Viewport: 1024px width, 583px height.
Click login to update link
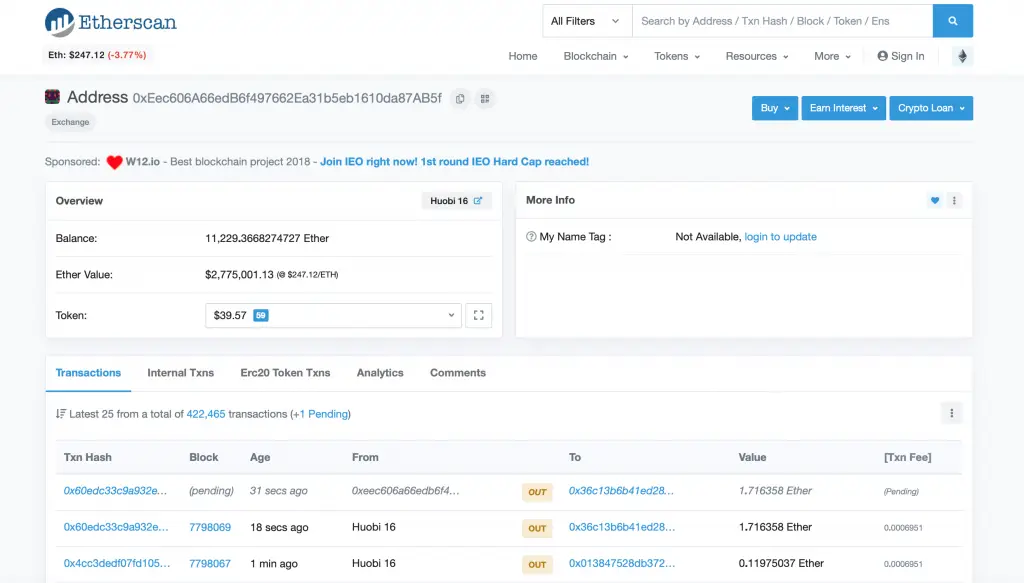(x=780, y=237)
